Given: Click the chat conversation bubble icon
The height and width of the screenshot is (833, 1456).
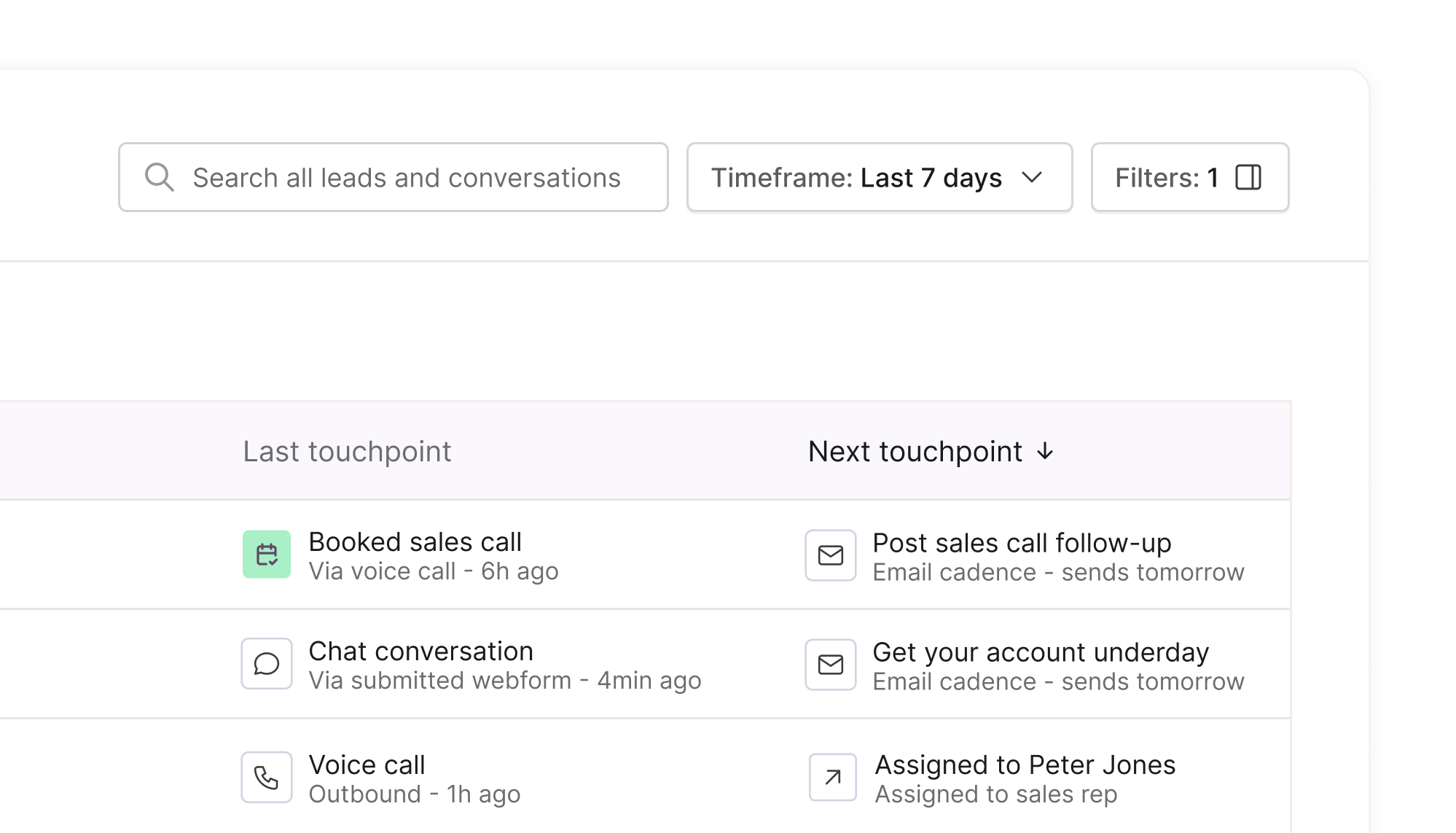Looking at the screenshot, I should coord(267,664).
